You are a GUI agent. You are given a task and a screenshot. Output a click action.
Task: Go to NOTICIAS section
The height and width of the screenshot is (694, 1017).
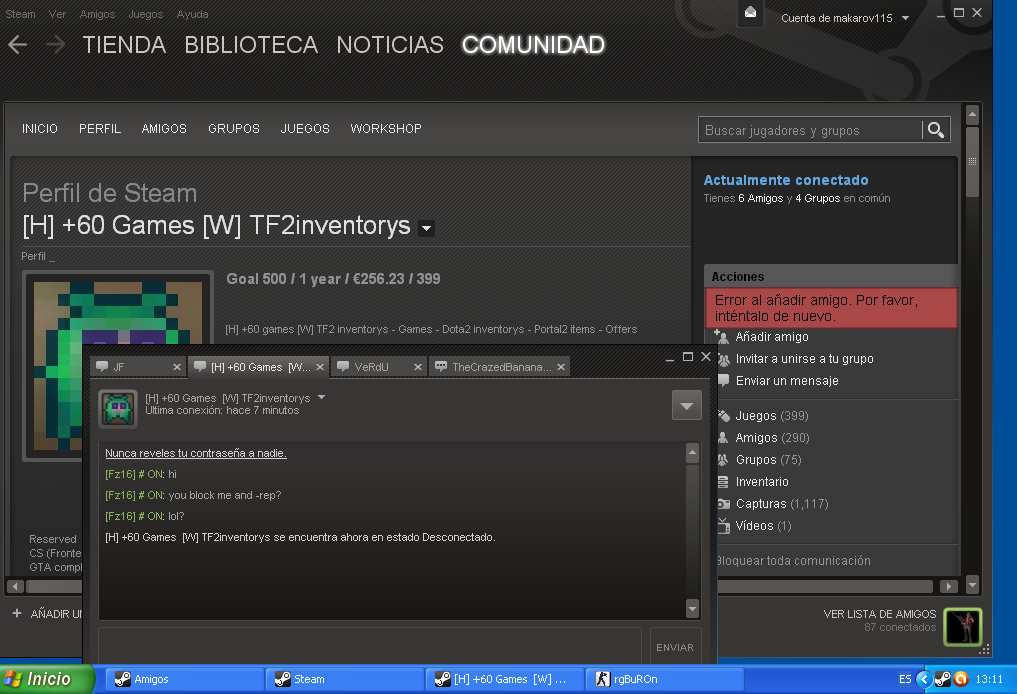tap(390, 45)
